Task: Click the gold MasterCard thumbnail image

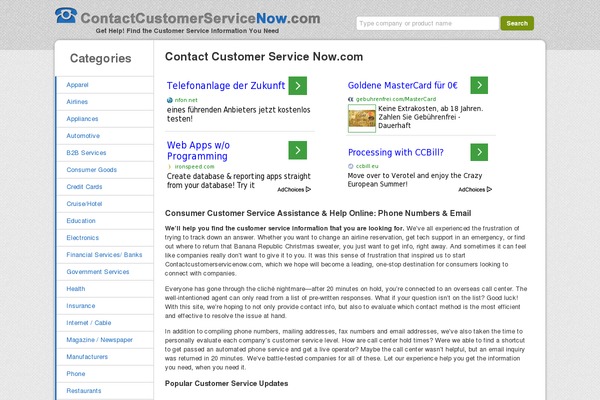Action: [362, 118]
